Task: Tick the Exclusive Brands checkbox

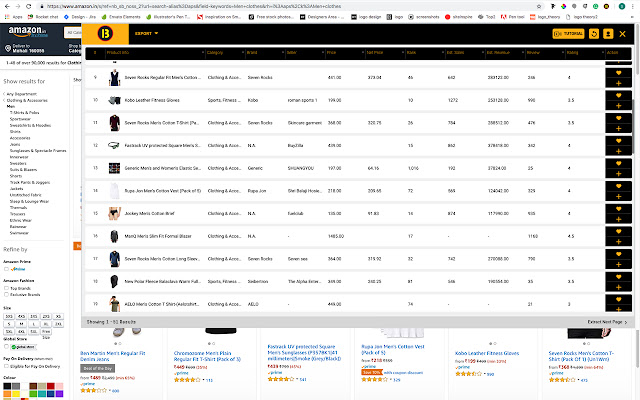Action: coord(6,294)
